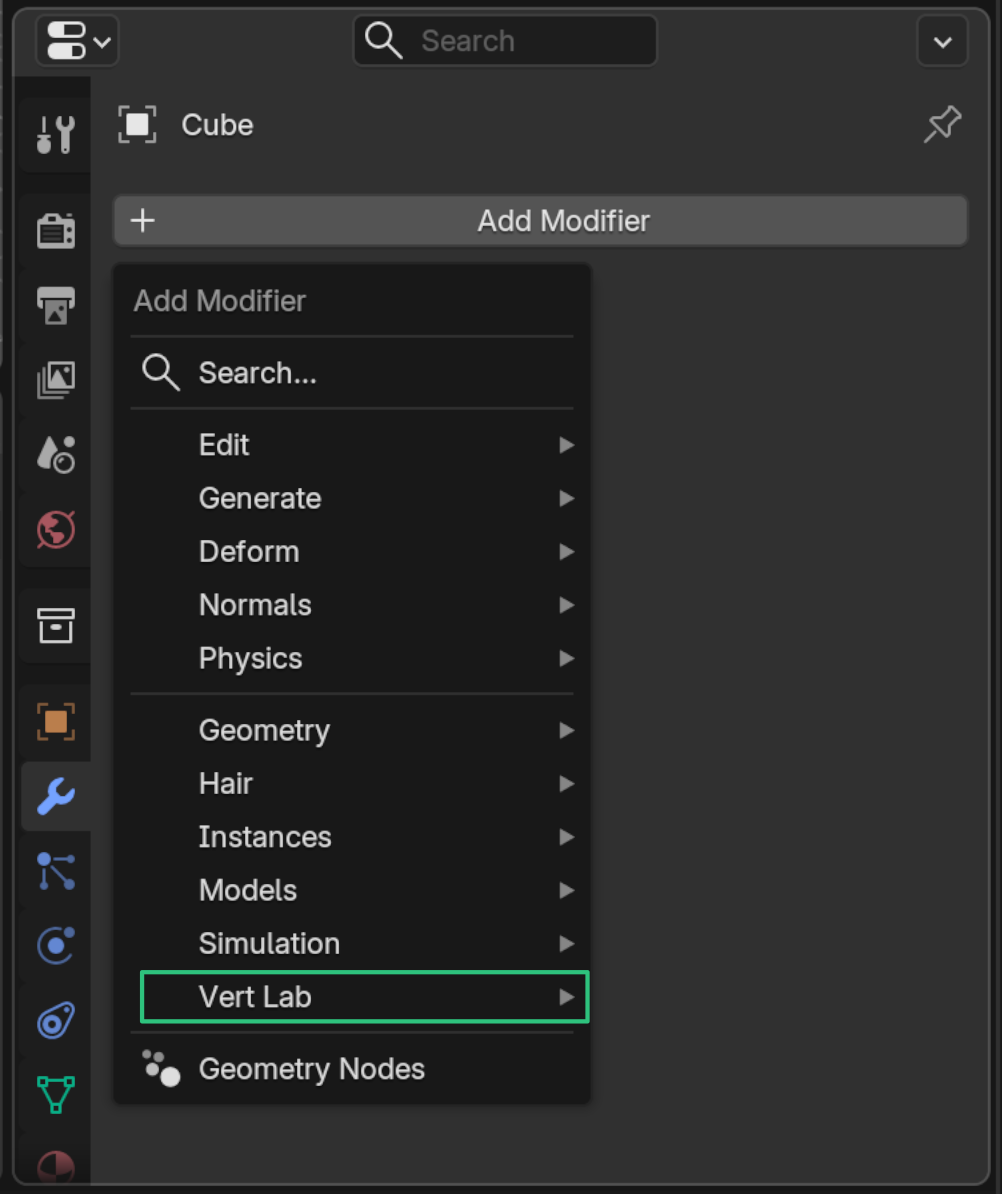1002x1194 pixels.
Task: Click Search... in the Add Modifier menu
Action: tap(352, 373)
